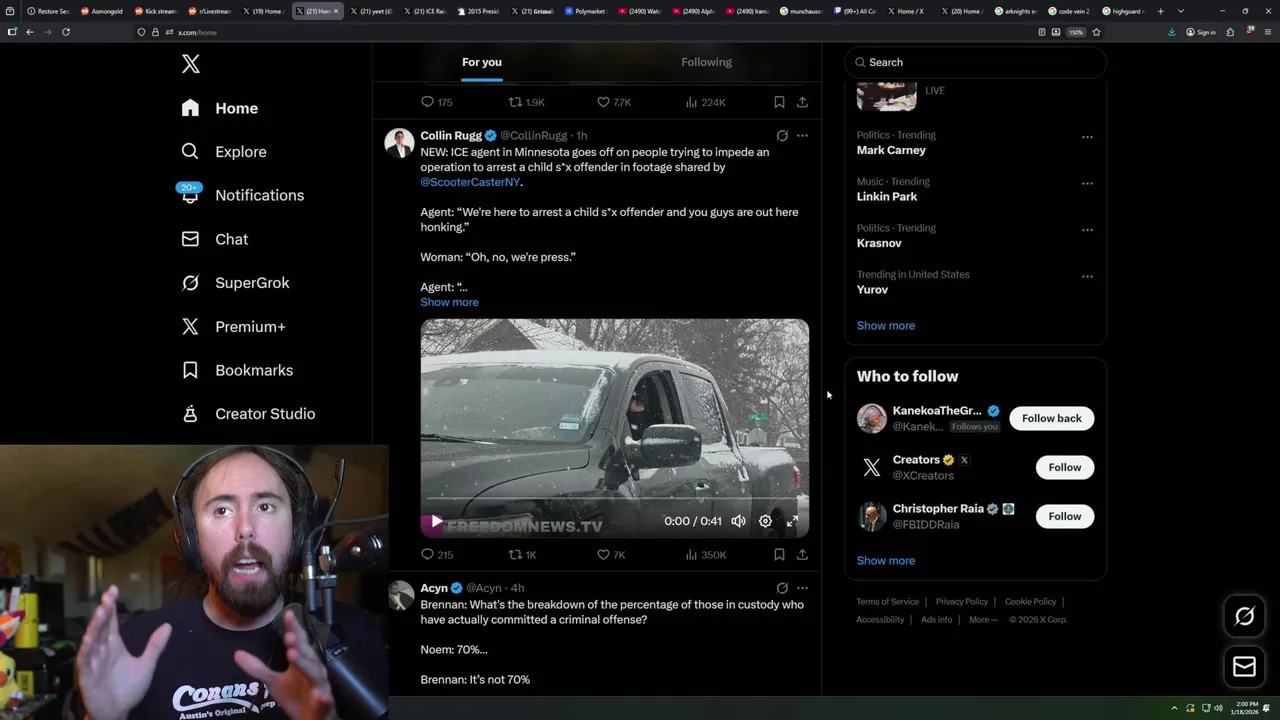This screenshot has width=1280, height=720.
Task: Share the top post above Collin Rugg
Action: pyautogui.click(x=802, y=102)
